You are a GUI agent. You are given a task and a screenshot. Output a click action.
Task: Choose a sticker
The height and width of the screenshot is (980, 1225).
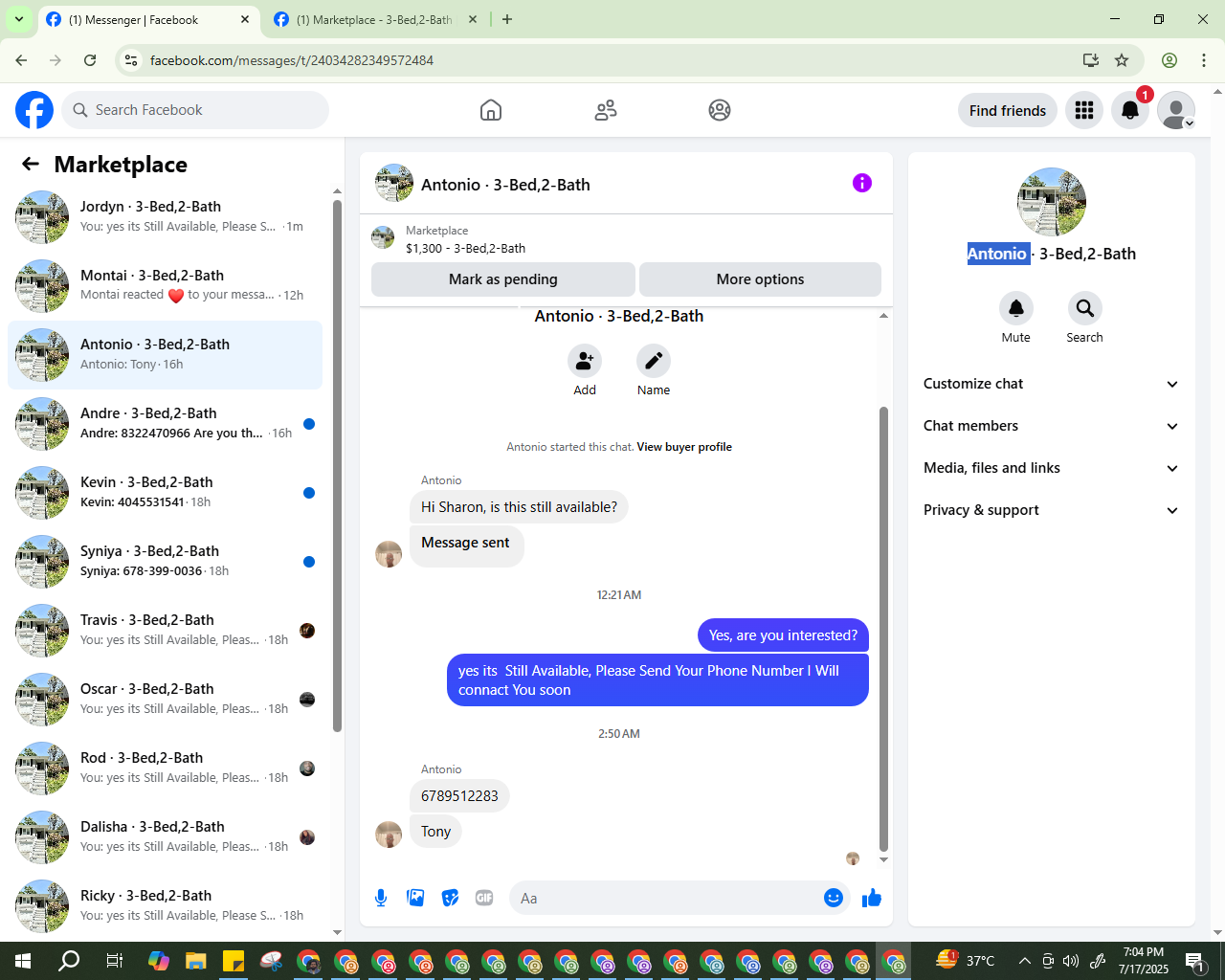click(450, 898)
